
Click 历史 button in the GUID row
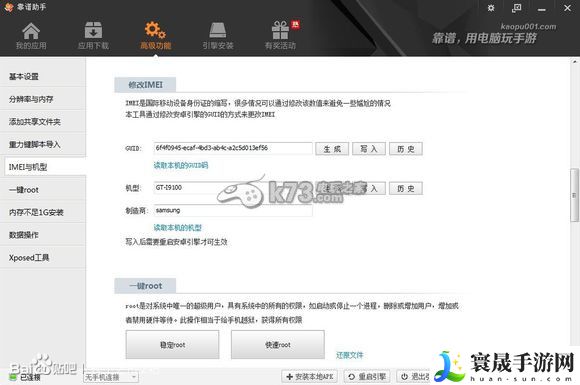point(406,149)
